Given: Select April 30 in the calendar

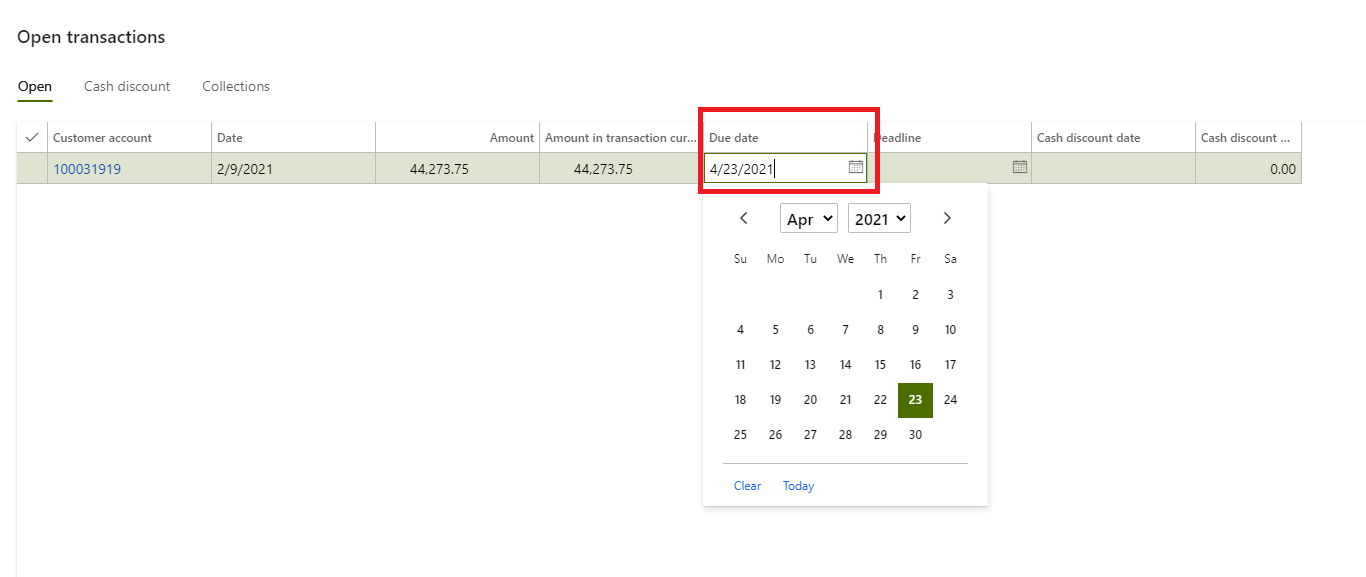Looking at the screenshot, I should tap(914, 434).
